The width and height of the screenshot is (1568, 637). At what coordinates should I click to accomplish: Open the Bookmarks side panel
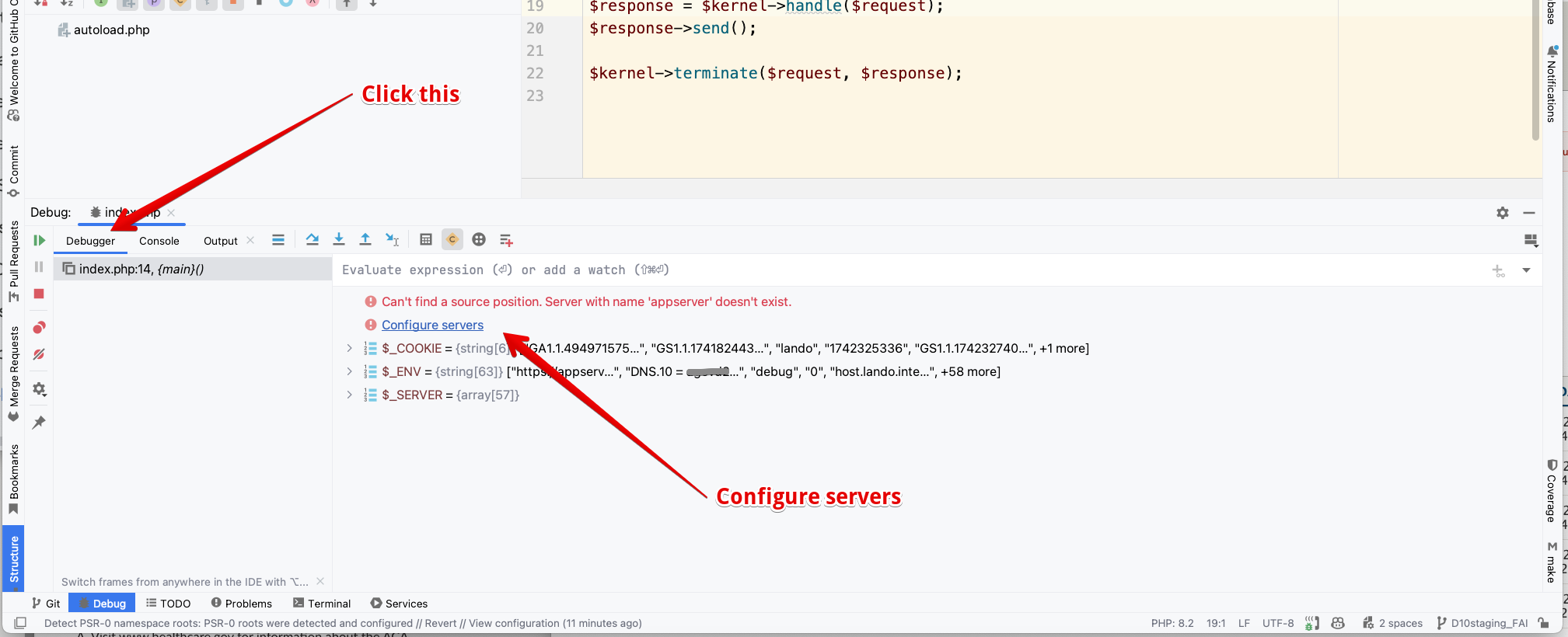tap(13, 479)
